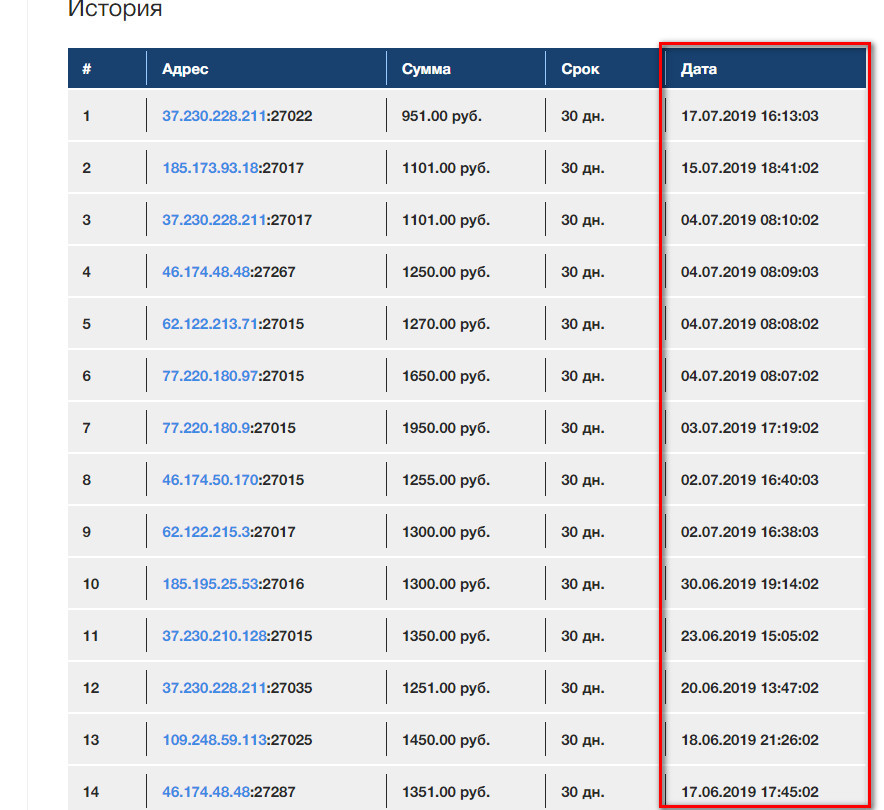Select date 02.07.2019 16:38:03
This screenshot has width=884, height=810.
click(749, 532)
